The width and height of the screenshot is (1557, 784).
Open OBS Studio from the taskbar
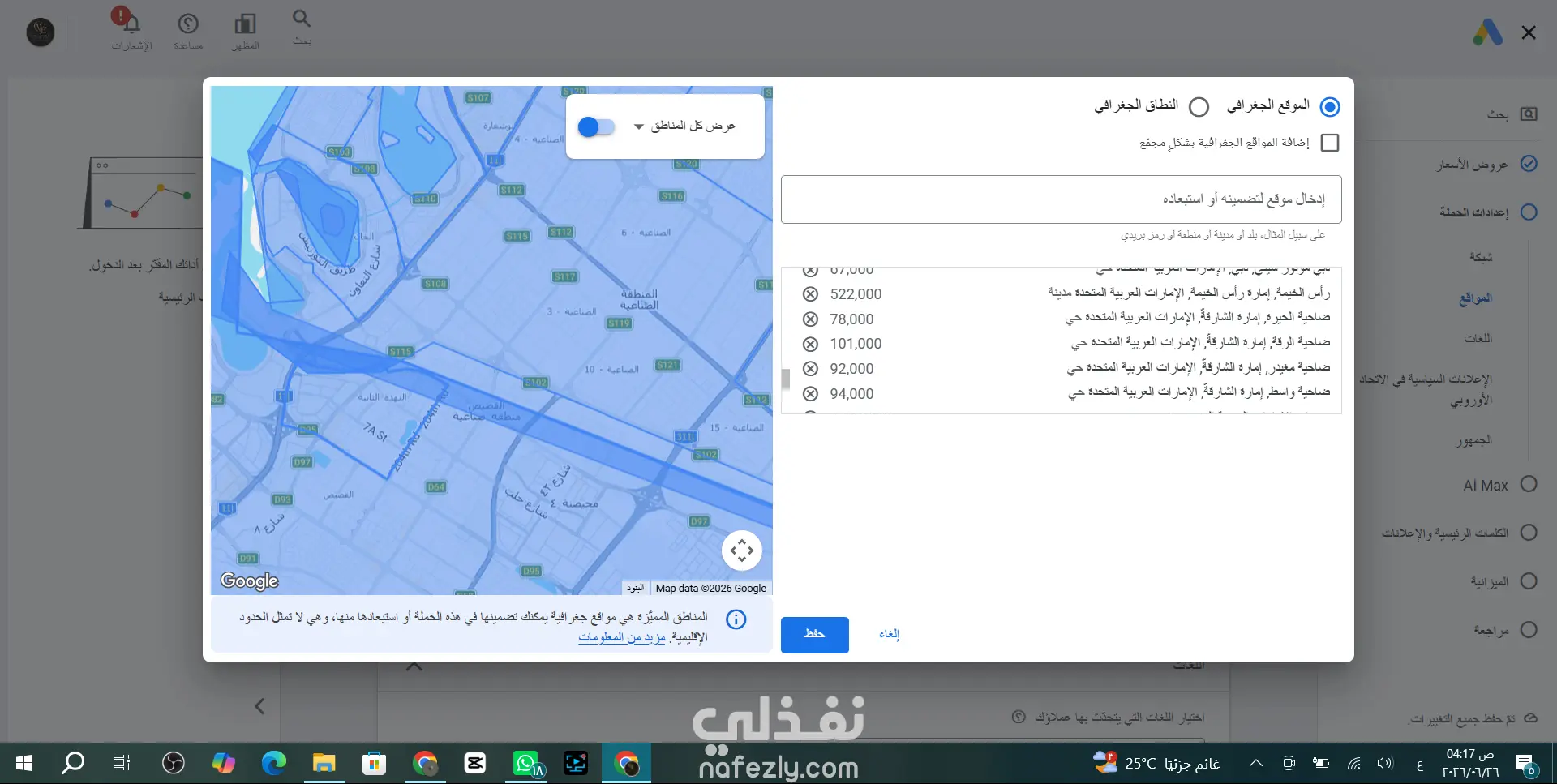point(173,763)
